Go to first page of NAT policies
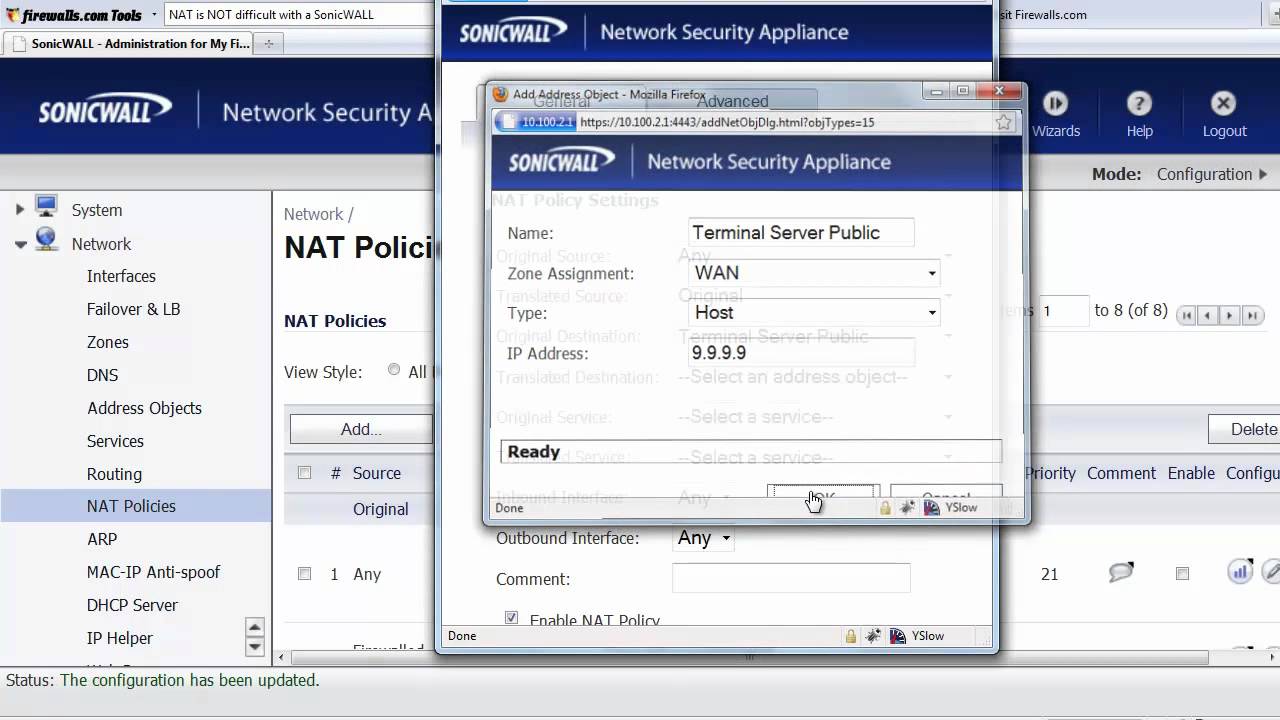1280x720 pixels. click(1186, 316)
